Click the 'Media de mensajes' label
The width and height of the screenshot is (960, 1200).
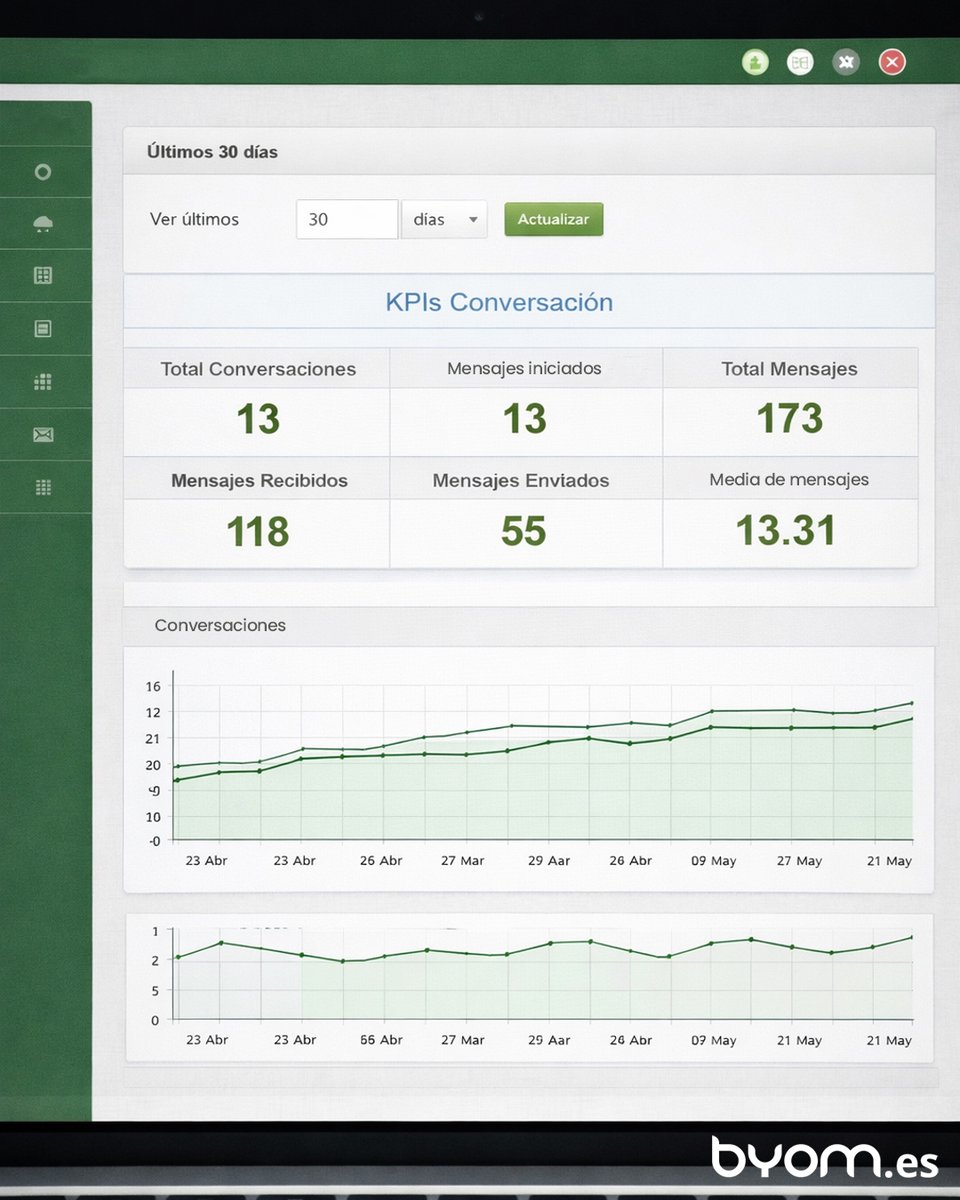coord(789,480)
